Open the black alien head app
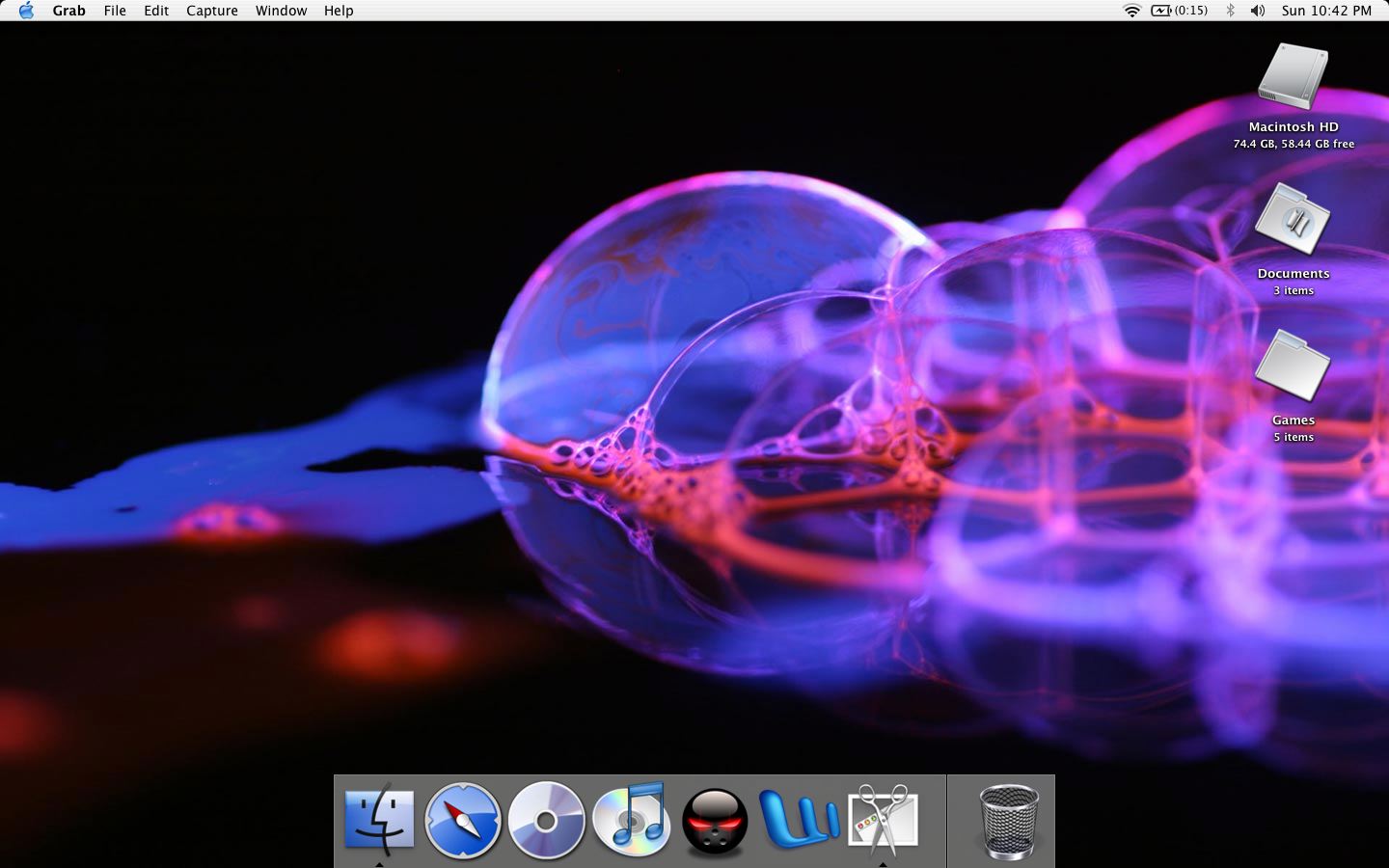This screenshot has width=1389, height=868. coord(715,822)
